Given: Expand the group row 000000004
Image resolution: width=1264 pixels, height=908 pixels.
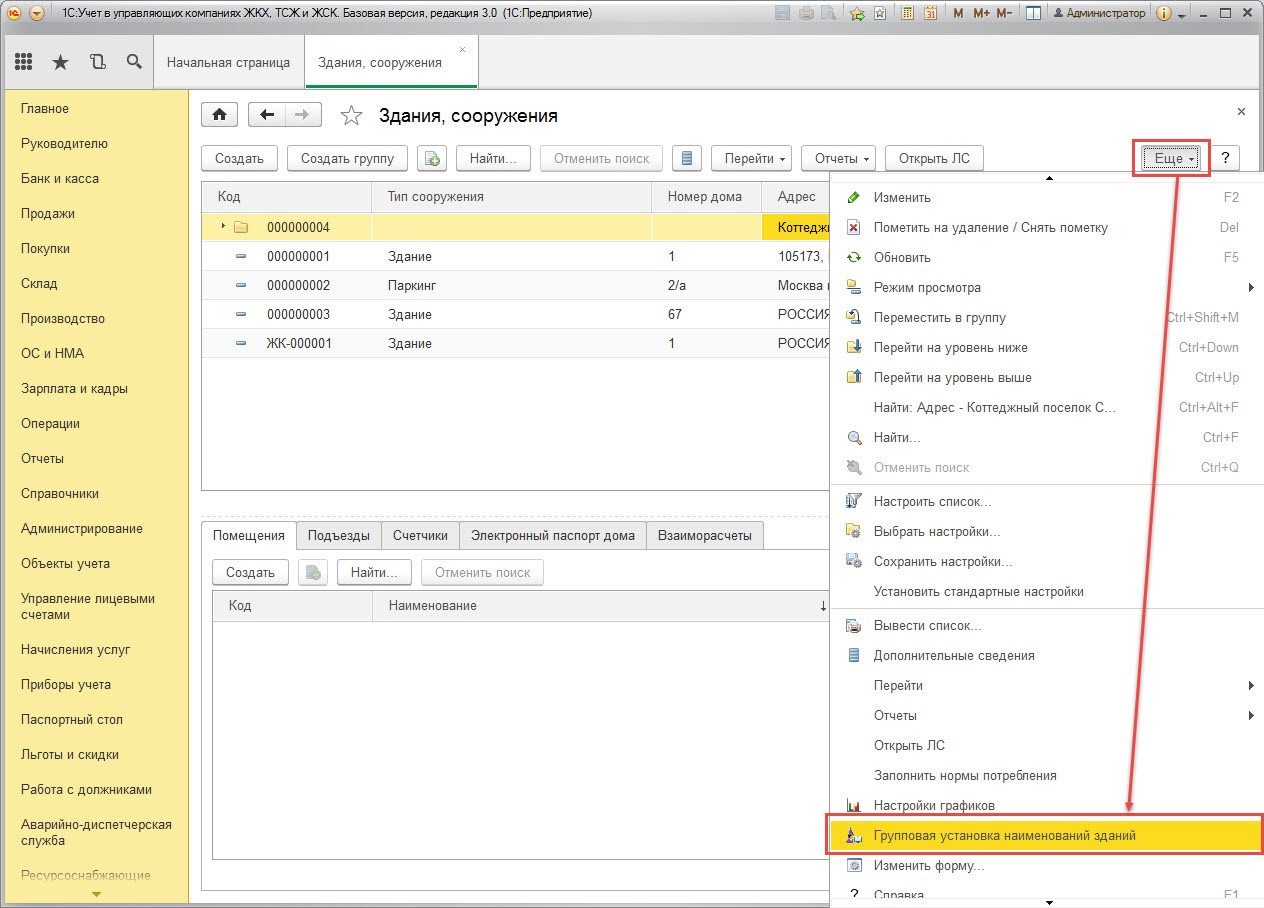Looking at the screenshot, I should click(223, 226).
